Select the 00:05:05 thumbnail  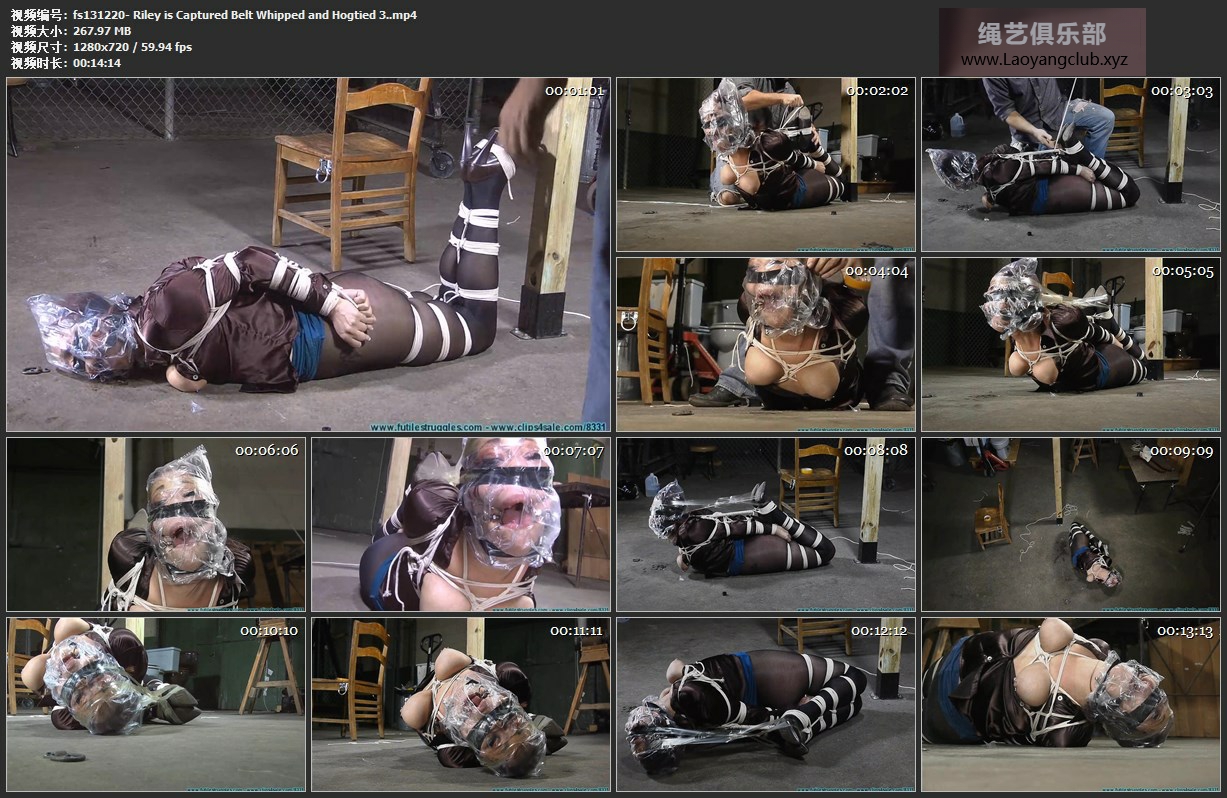[x=1070, y=345]
